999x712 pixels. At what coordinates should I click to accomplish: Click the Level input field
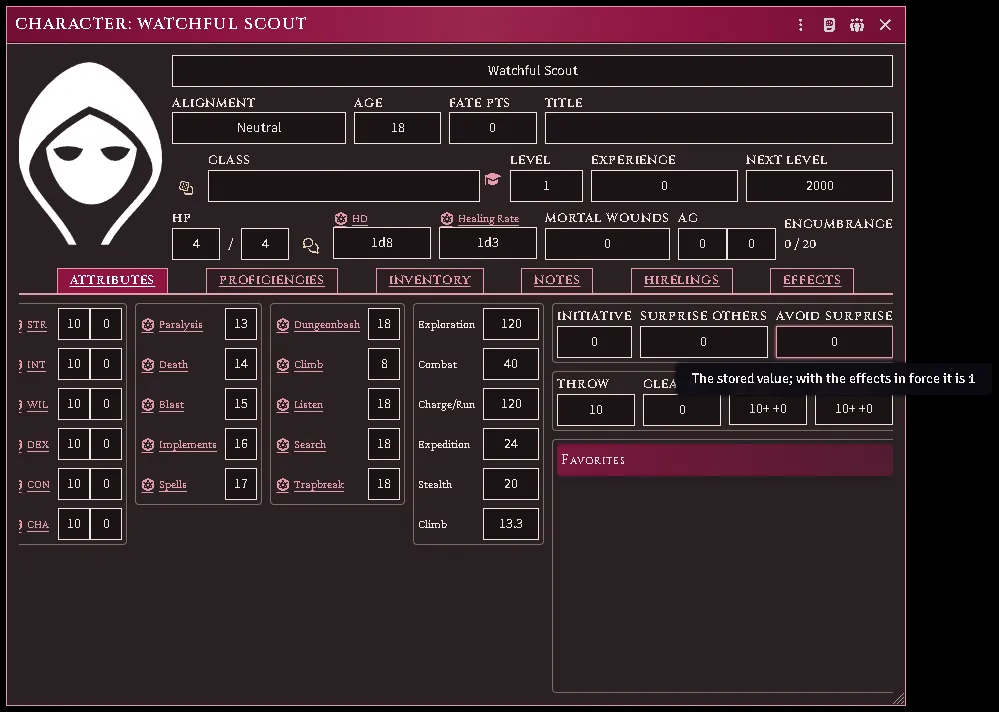tap(546, 186)
